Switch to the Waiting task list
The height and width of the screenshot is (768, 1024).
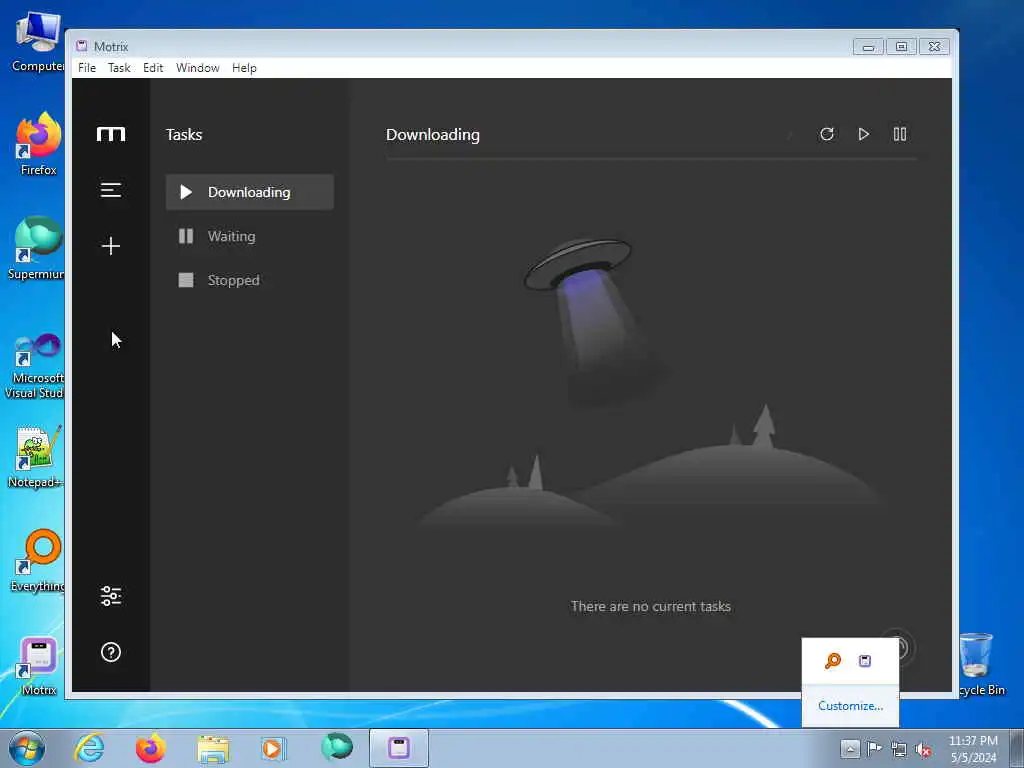click(x=249, y=236)
